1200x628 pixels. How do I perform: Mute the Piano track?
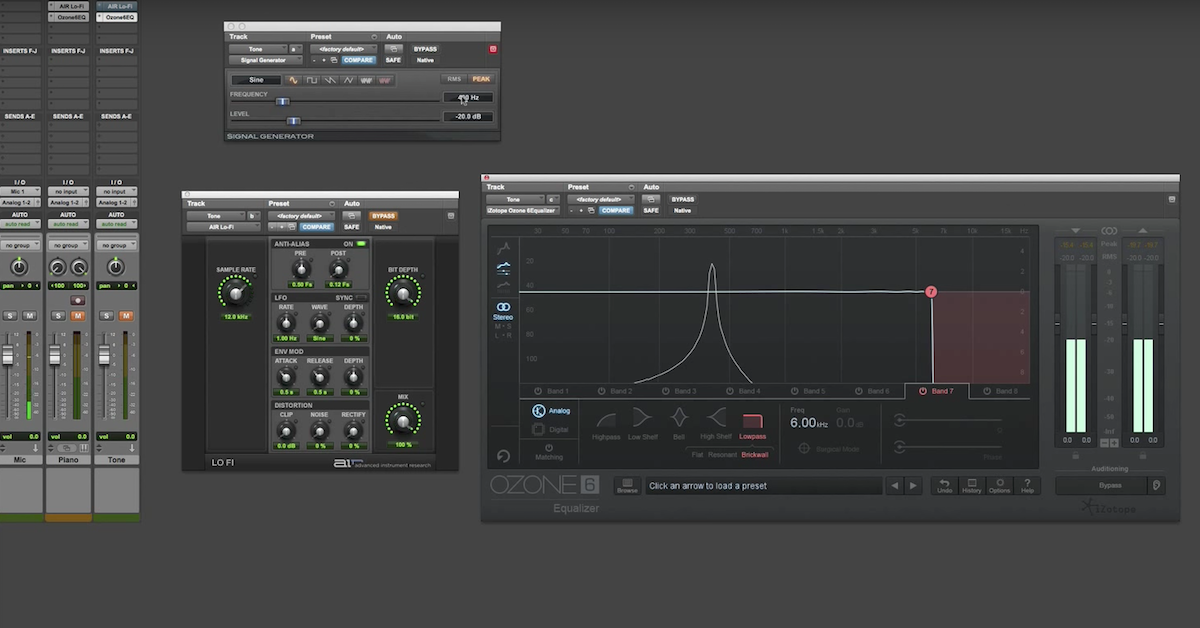77,316
